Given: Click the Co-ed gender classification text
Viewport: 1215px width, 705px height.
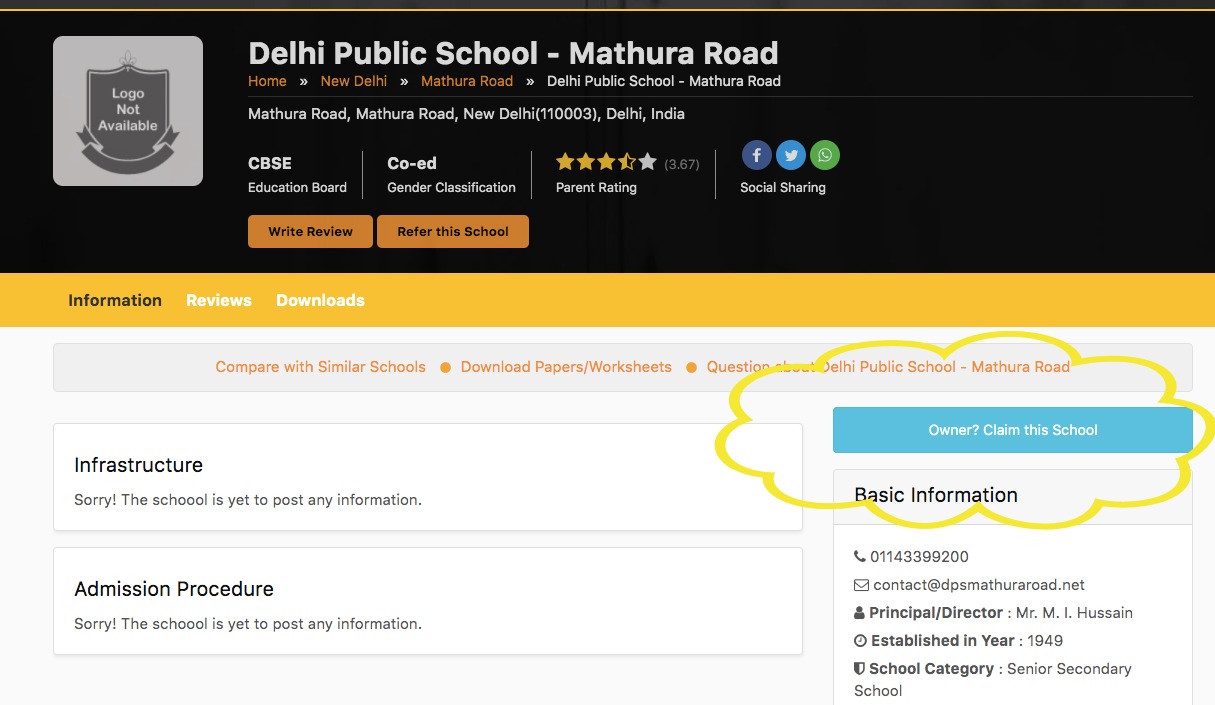Looking at the screenshot, I should 412,163.
